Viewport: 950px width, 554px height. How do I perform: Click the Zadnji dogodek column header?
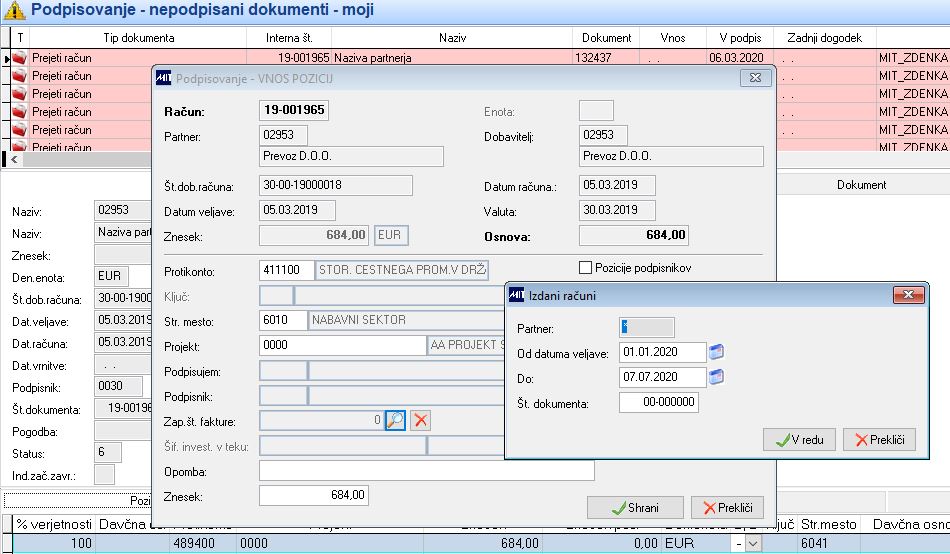tap(824, 38)
